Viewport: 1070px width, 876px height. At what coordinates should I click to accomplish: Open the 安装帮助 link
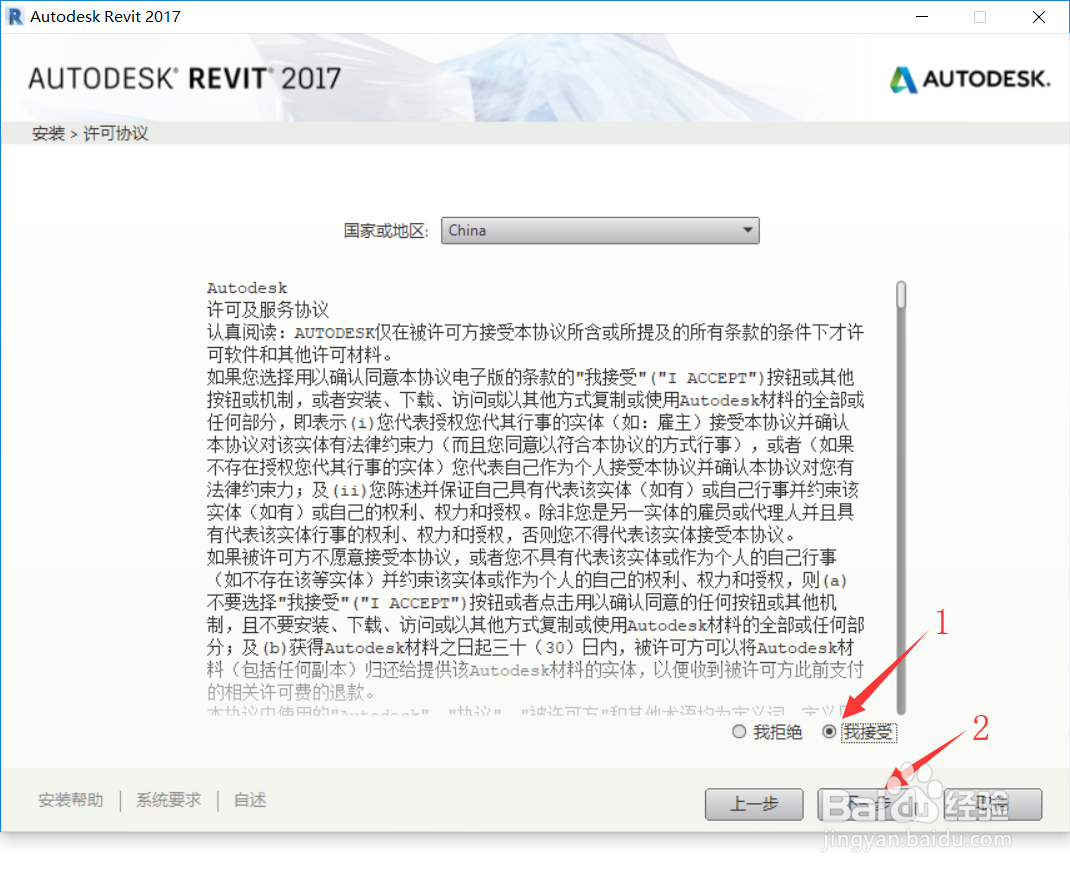pyautogui.click(x=71, y=800)
